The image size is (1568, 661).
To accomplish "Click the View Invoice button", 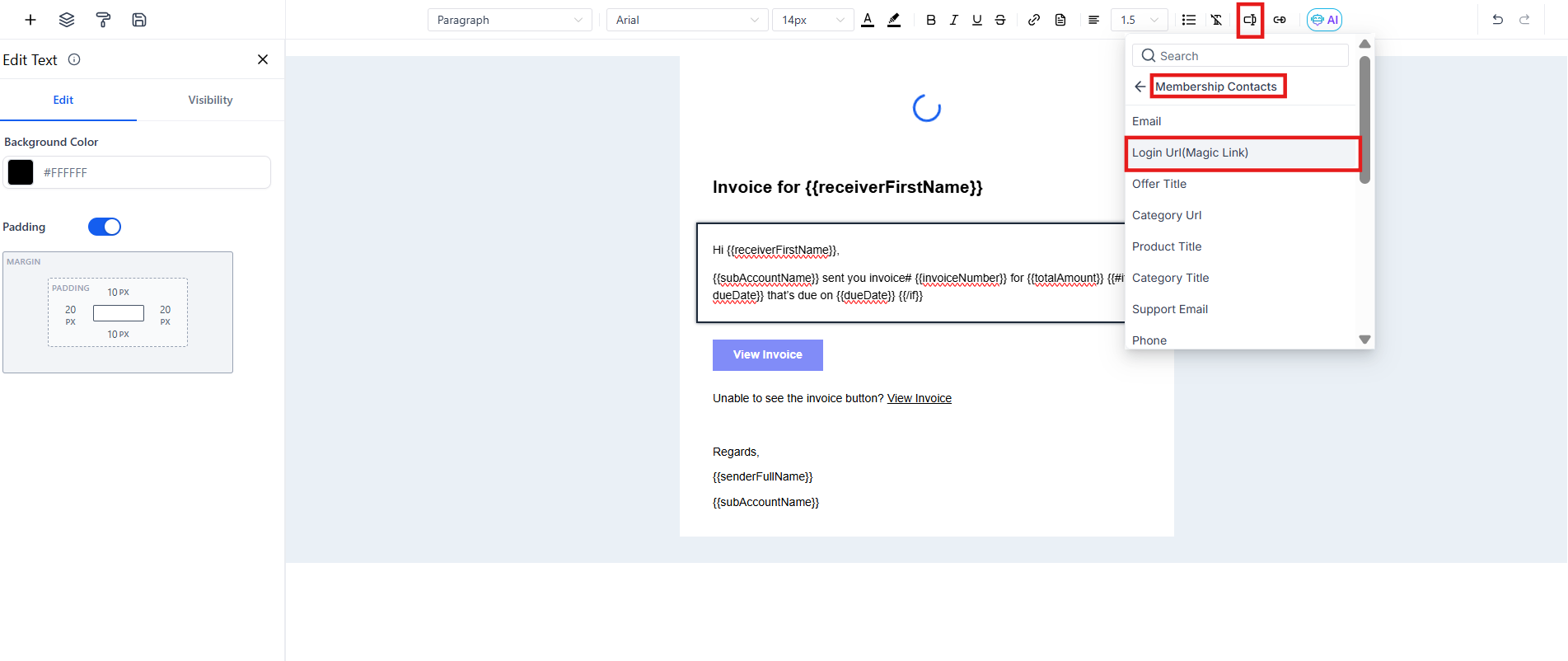I will click(767, 355).
